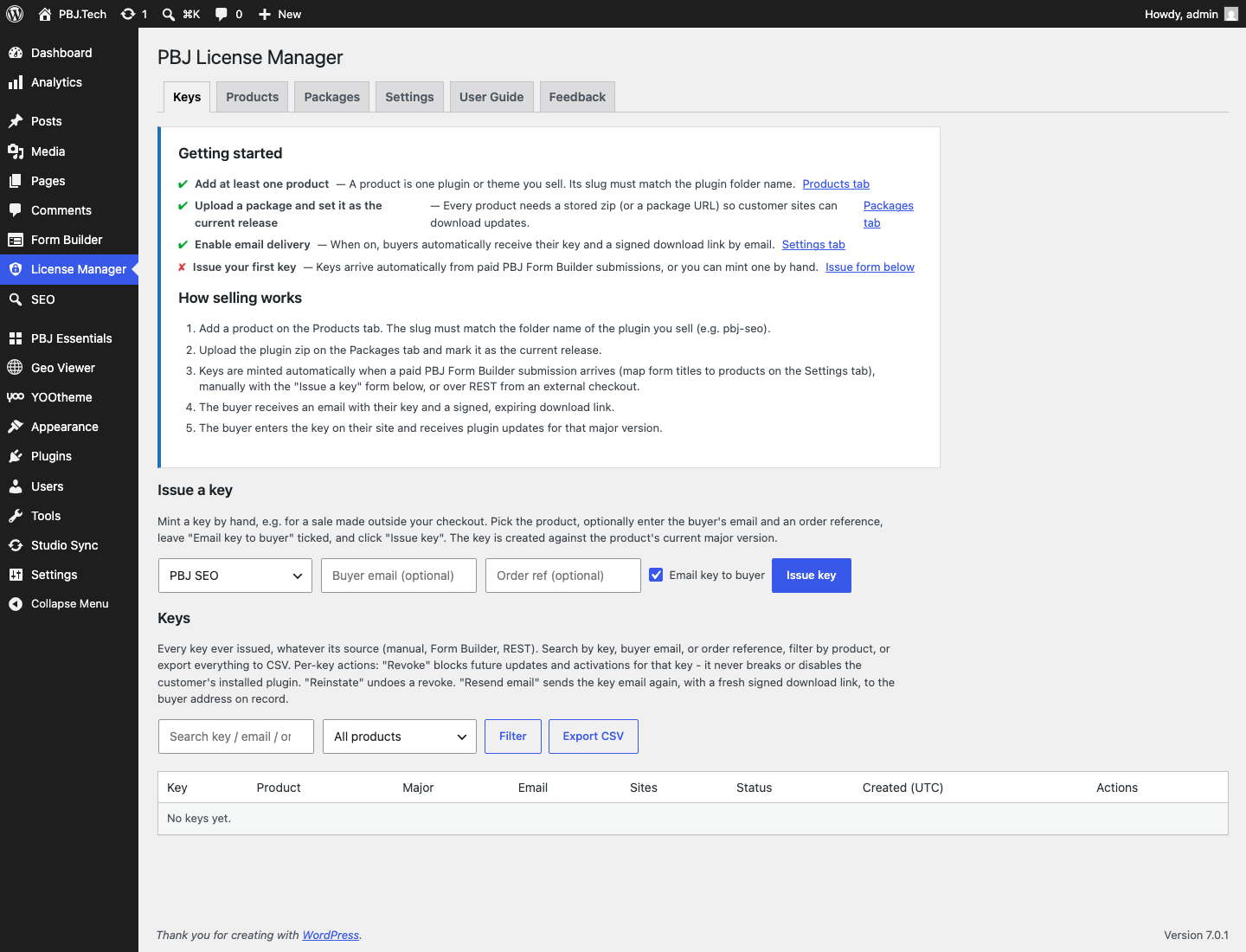Click the WordPress logo icon in admin bar
This screenshot has height=952, width=1246.
(x=15, y=14)
